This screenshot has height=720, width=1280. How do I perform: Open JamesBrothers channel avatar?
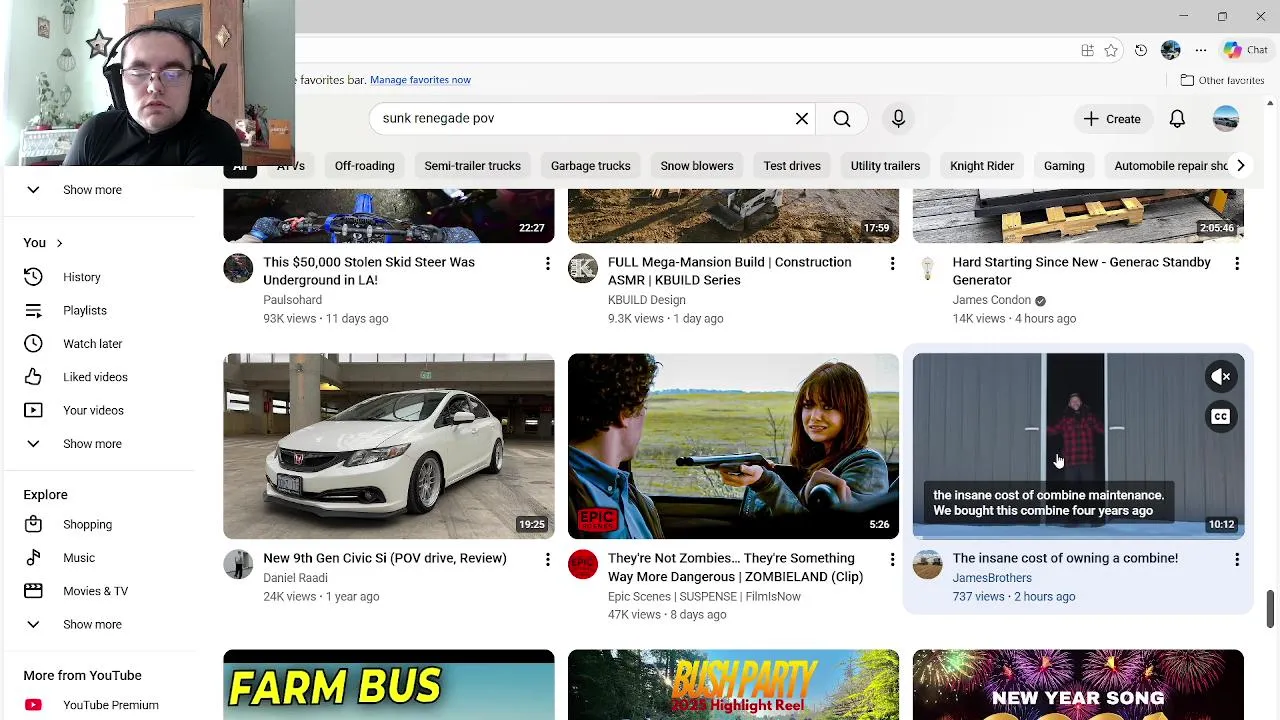coord(927,564)
